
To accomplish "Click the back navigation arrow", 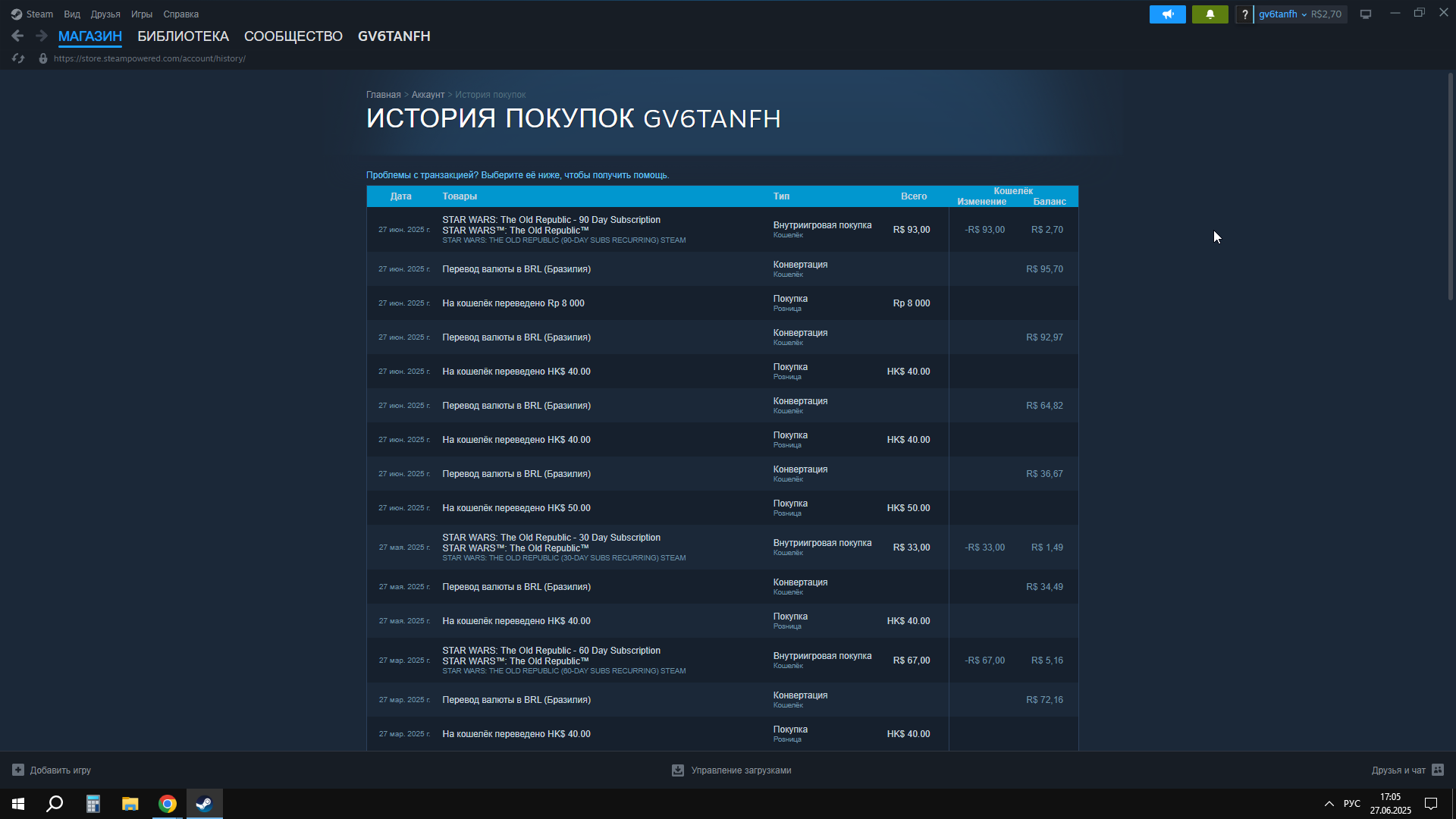I will 17,36.
